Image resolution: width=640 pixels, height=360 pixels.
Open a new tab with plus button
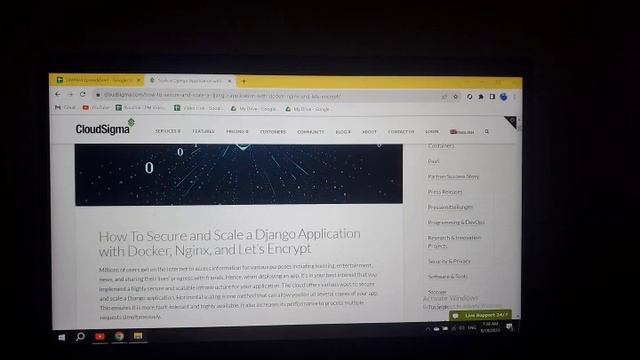[244, 81]
